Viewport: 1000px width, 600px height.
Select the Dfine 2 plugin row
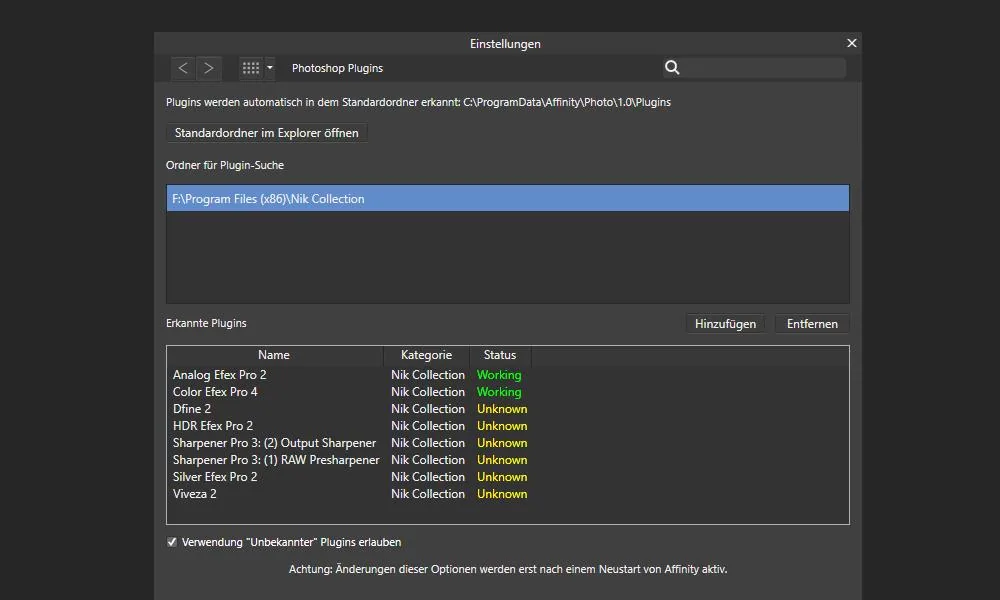tap(508, 409)
